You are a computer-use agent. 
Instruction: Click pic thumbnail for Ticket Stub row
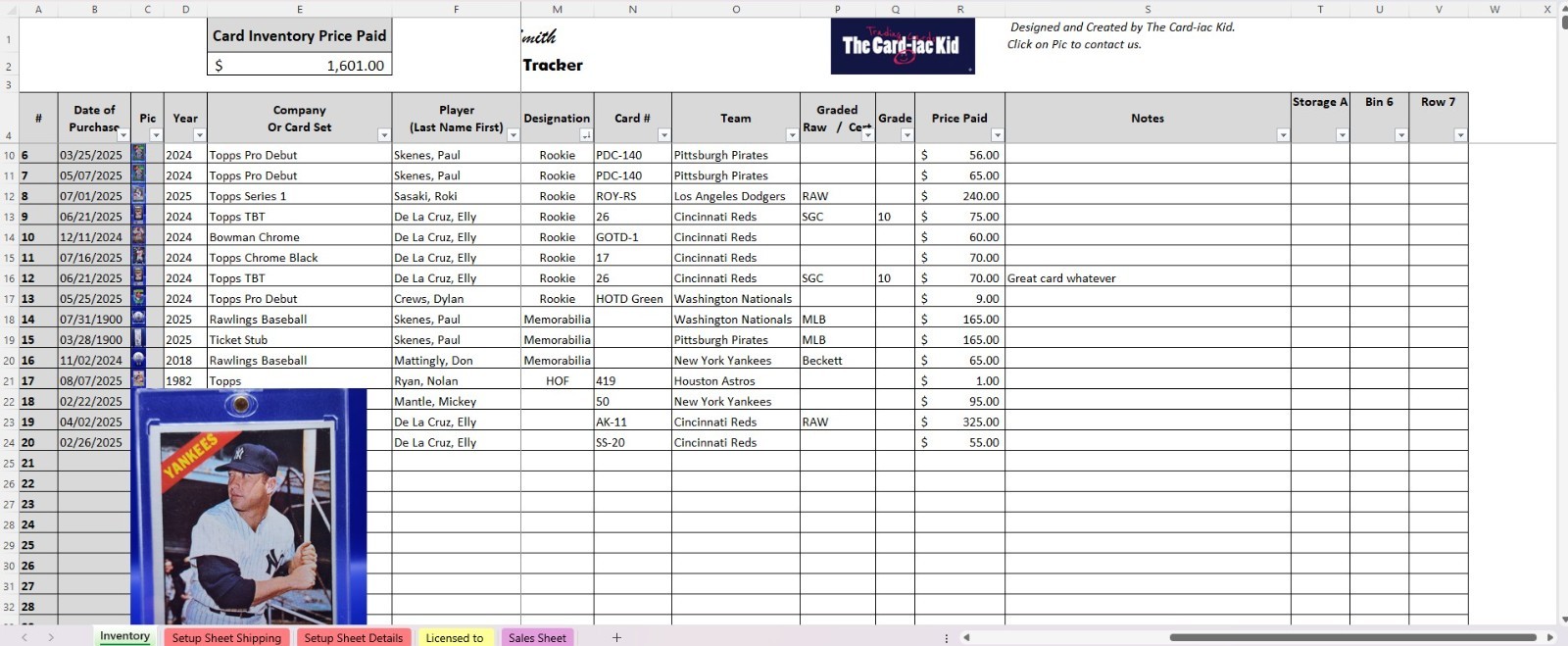[x=138, y=339]
